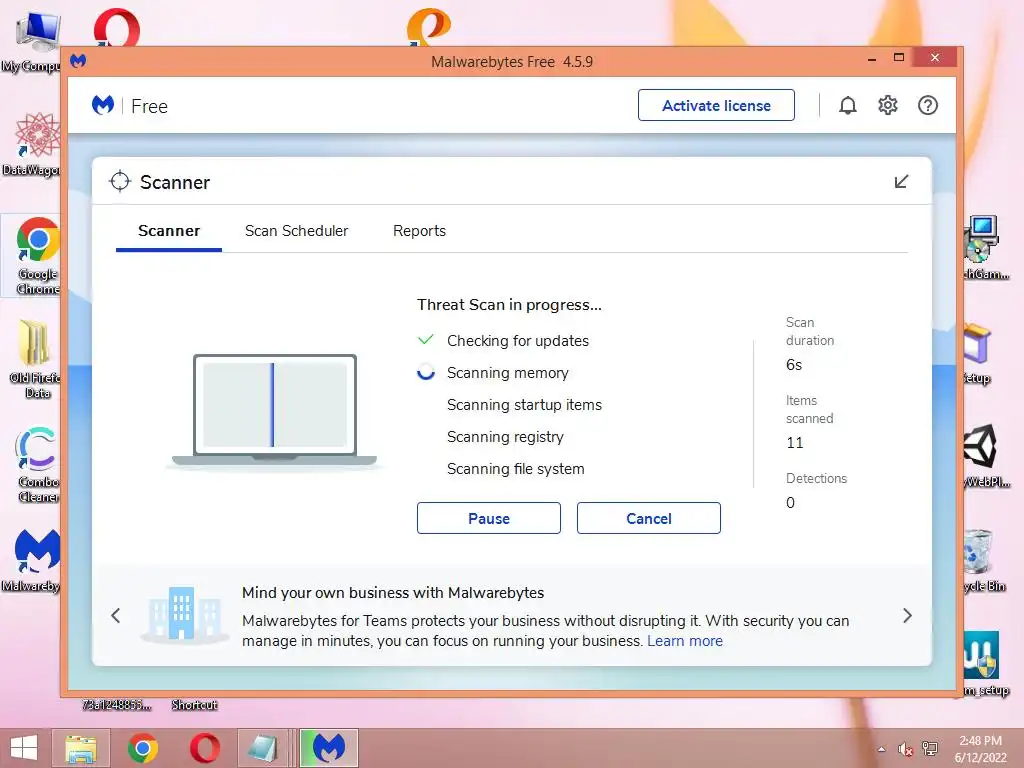The height and width of the screenshot is (768, 1024).
Task: Open the Windows Start button
Action: pyautogui.click(x=24, y=748)
